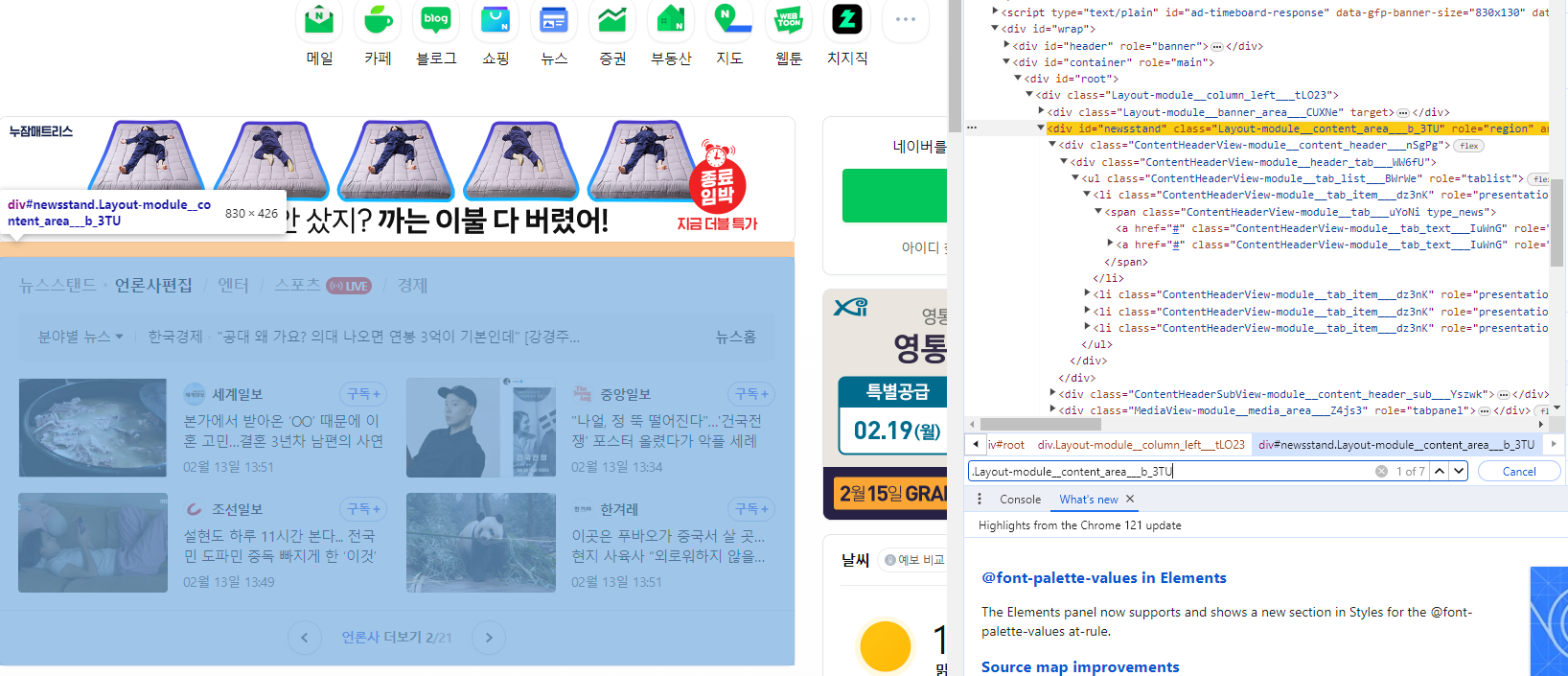Open Source map improvements link
The height and width of the screenshot is (676, 1568).
click(1080, 666)
